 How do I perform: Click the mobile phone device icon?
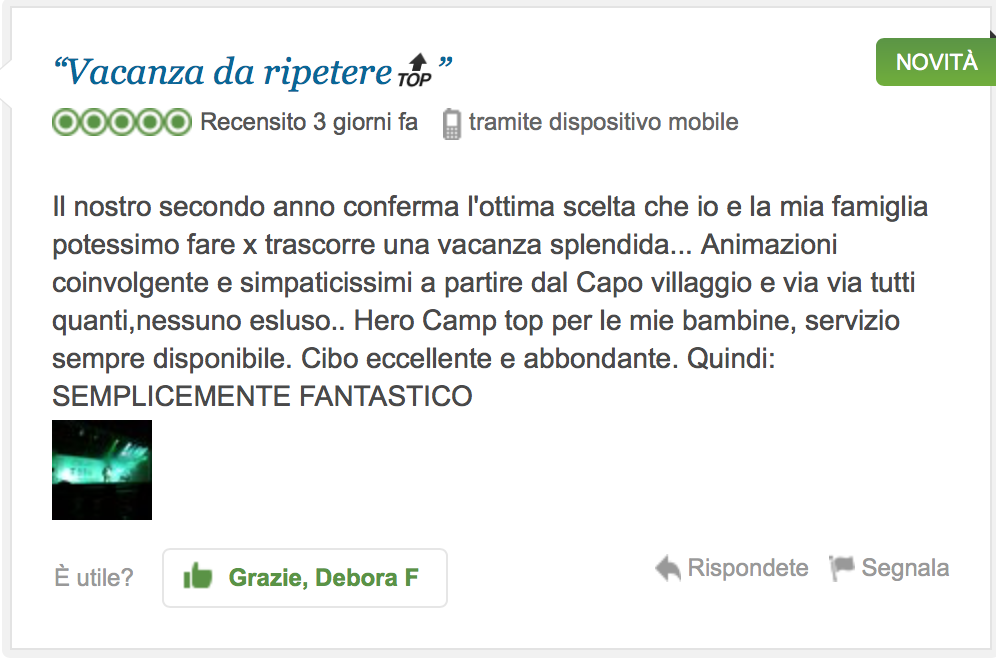(451, 124)
